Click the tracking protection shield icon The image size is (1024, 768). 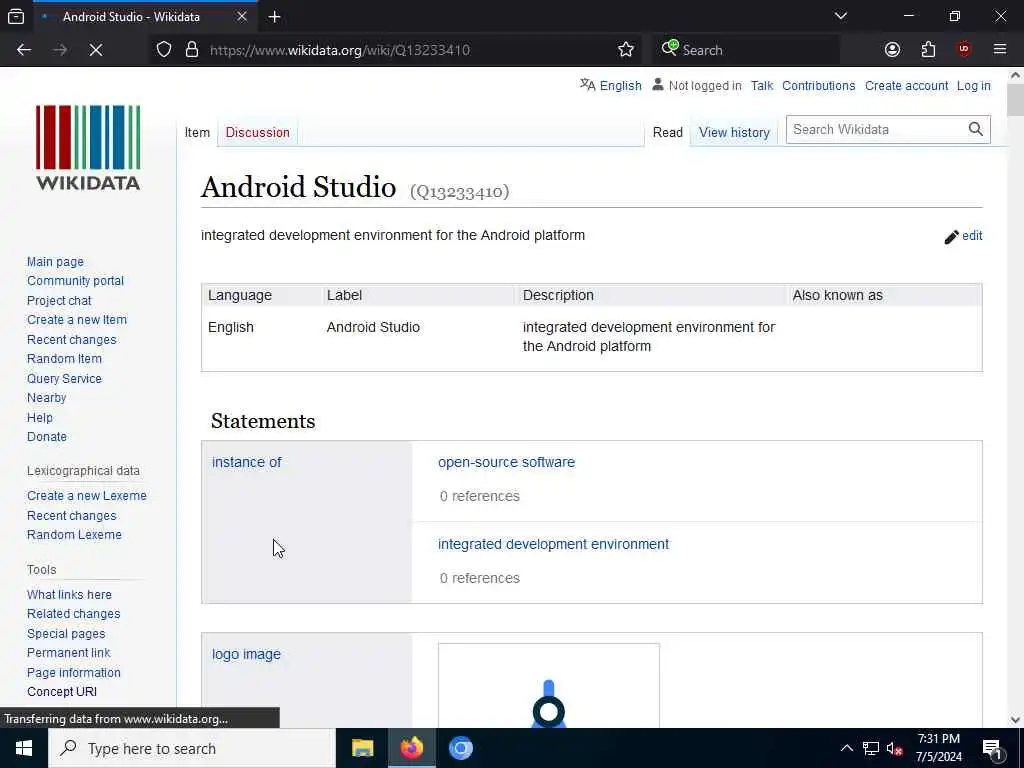164,50
